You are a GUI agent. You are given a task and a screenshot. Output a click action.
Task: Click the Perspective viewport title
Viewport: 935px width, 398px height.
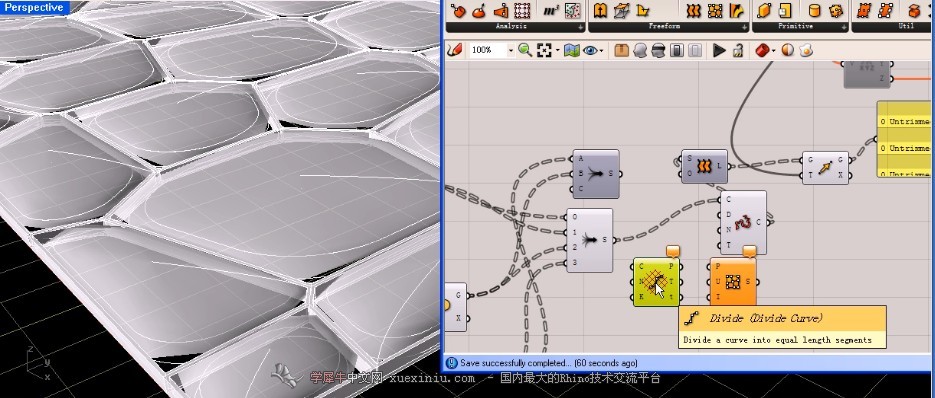[34, 7]
